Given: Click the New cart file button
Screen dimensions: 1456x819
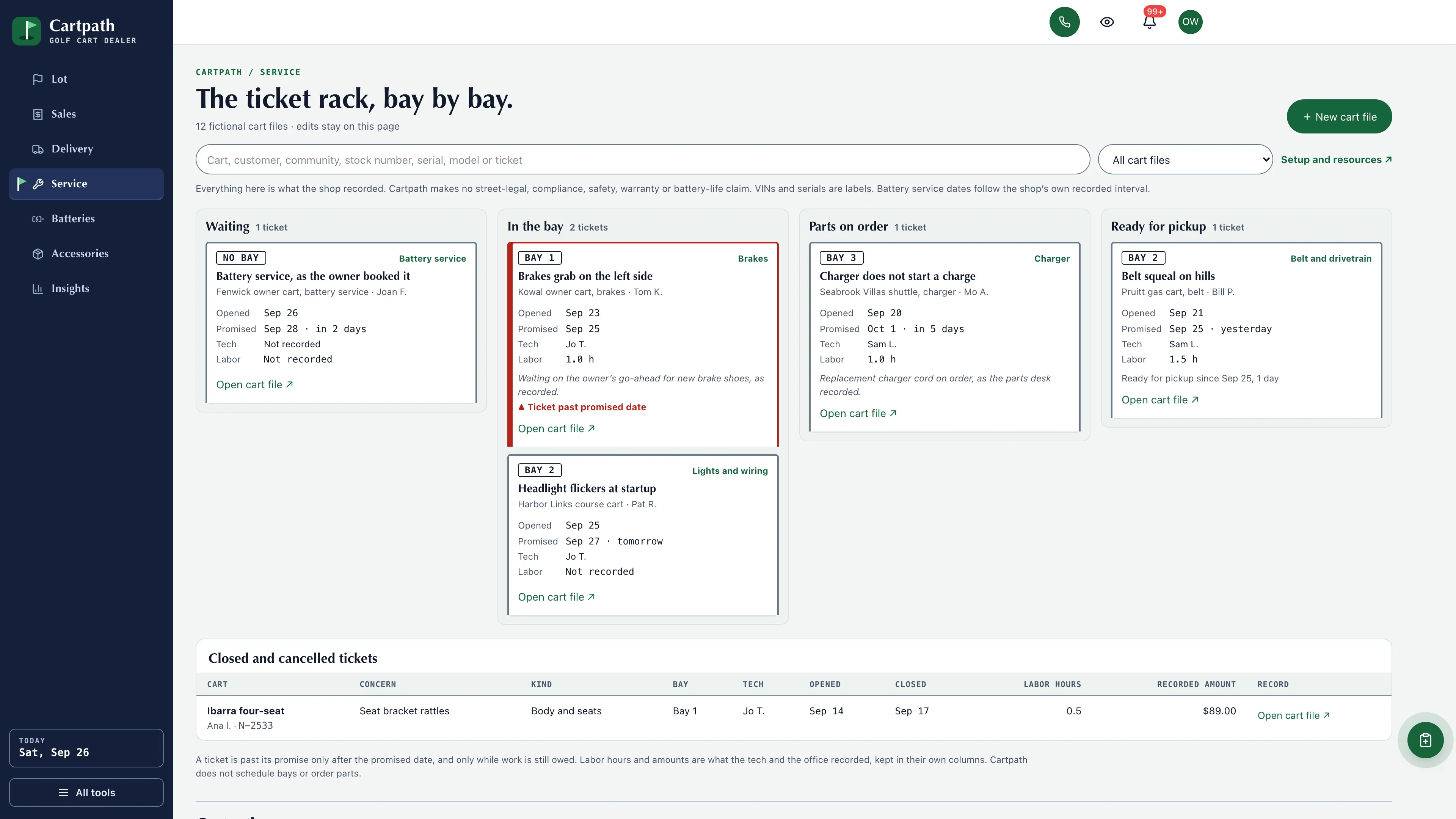Looking at the screenshot, I should pyautogui.click(x=1339, y=117).
